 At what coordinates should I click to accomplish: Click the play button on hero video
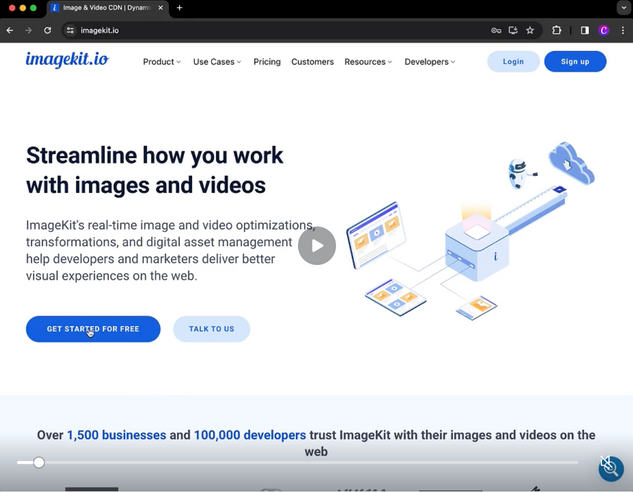pyautogui.click(x=317, y=246)
